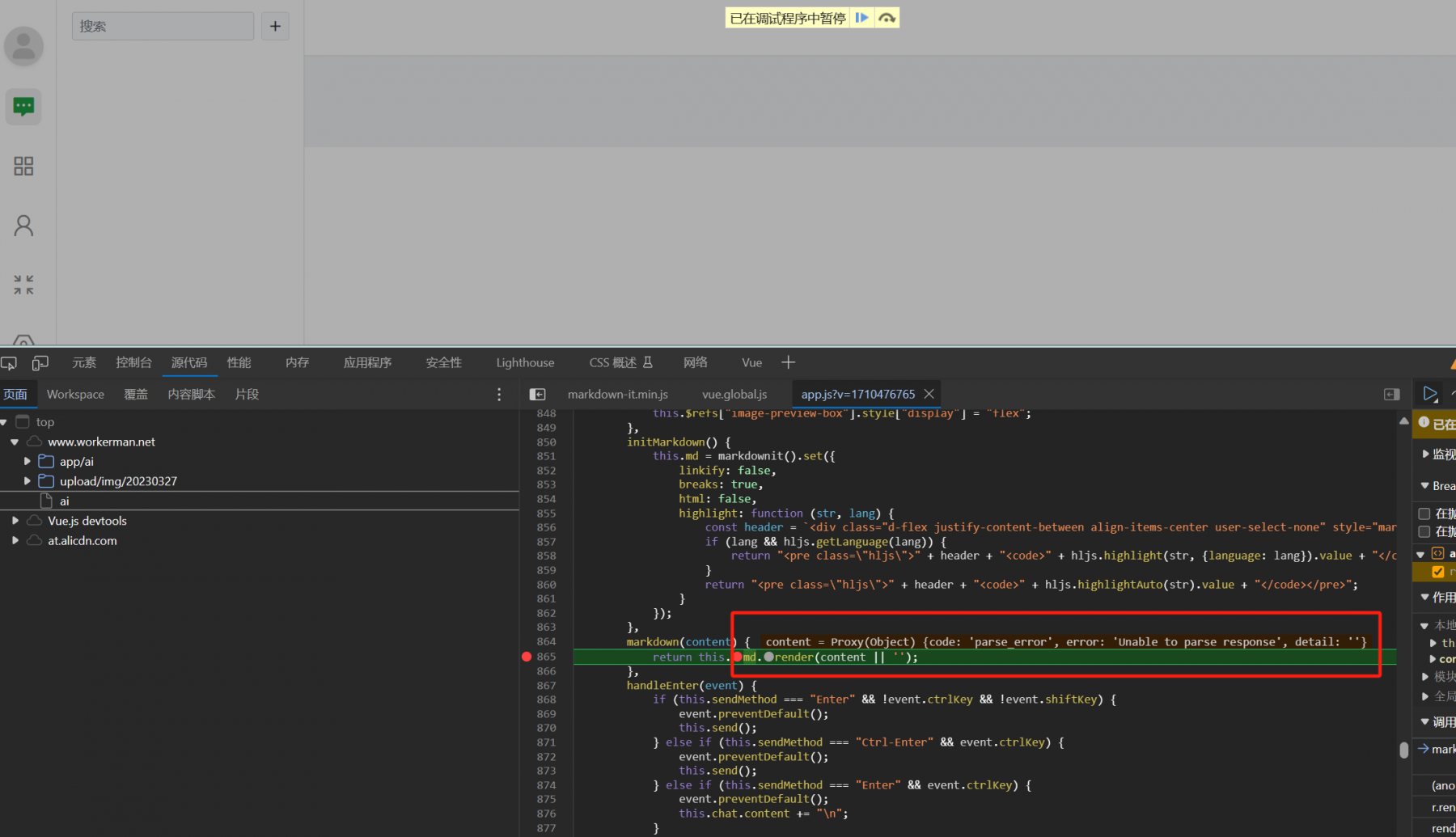This screenshot has height=837, width=1456.
Task: Open the user profile icon in sidebar
Action: coord(23,226)
